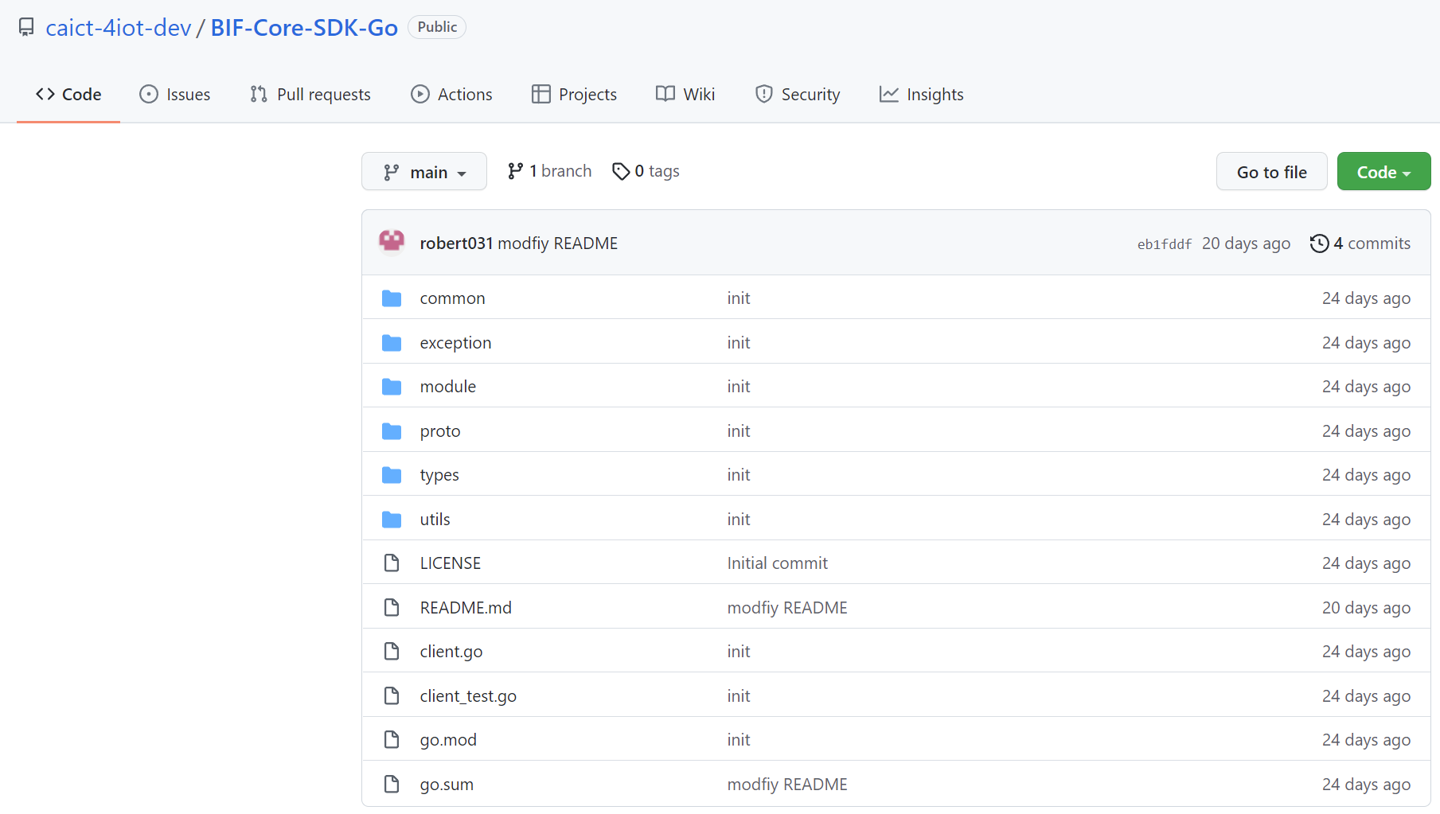Click the common folder icon

tap(392, 298)
